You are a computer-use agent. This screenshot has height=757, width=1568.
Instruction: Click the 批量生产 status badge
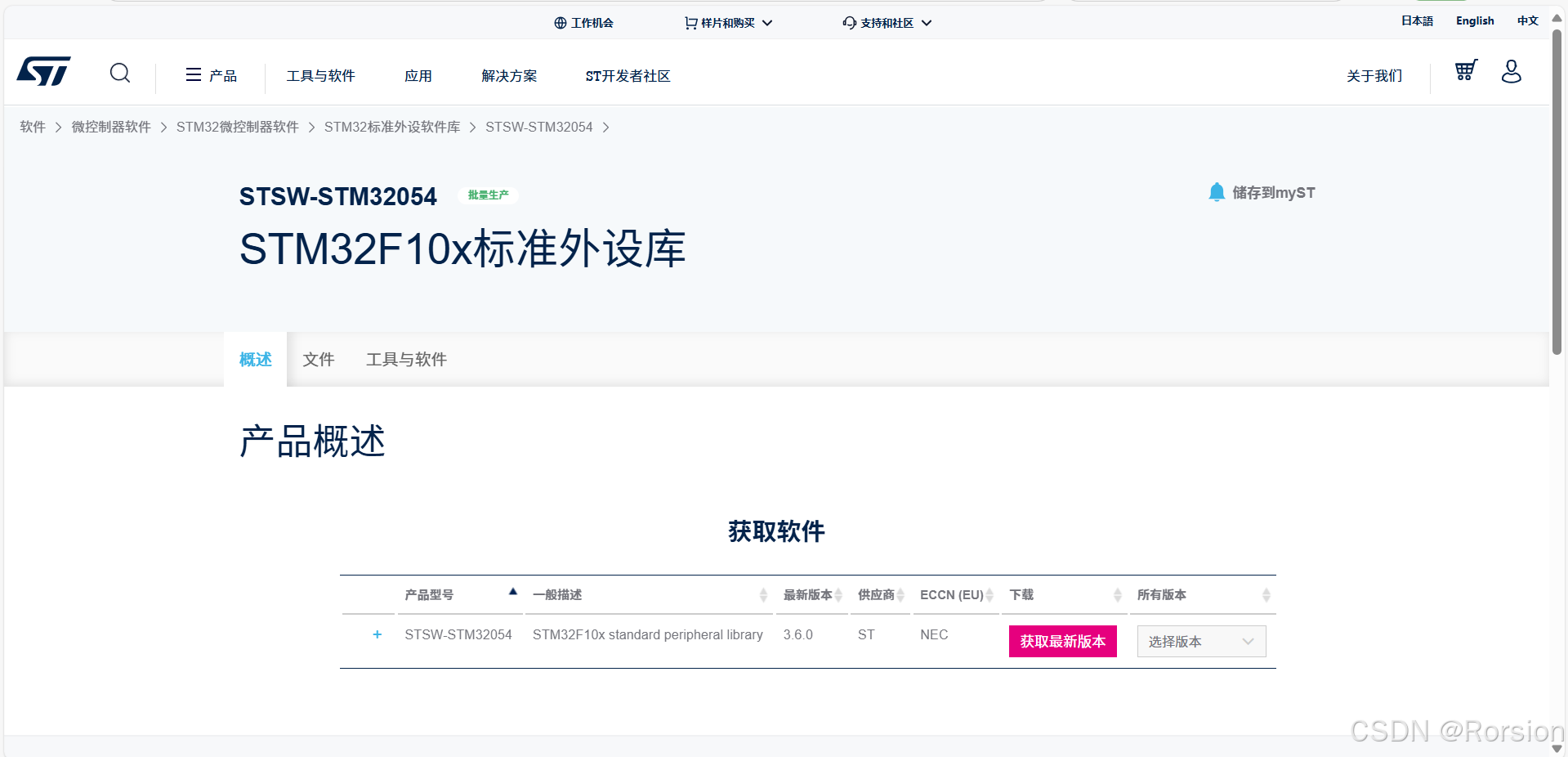(x=488, y=195)
